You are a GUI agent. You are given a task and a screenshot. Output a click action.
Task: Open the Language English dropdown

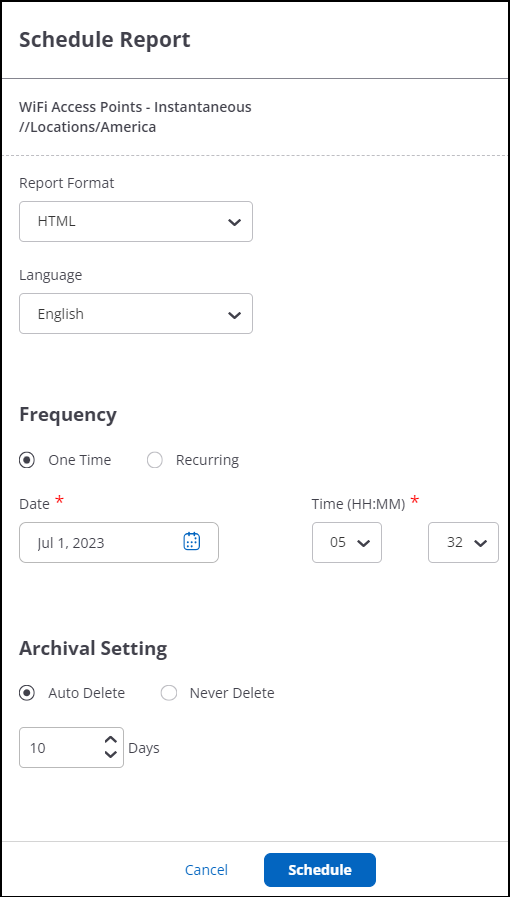click(136, 313)
